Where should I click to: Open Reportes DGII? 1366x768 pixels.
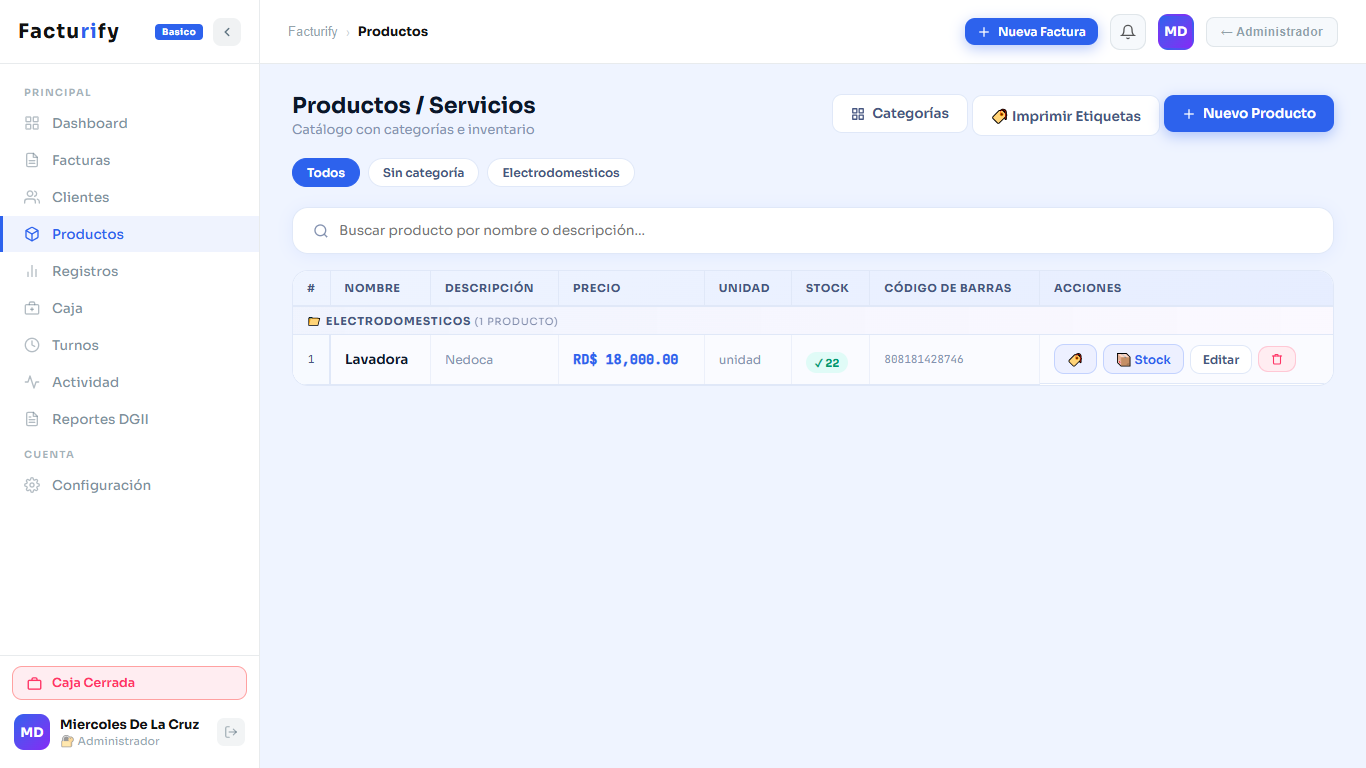129,419
